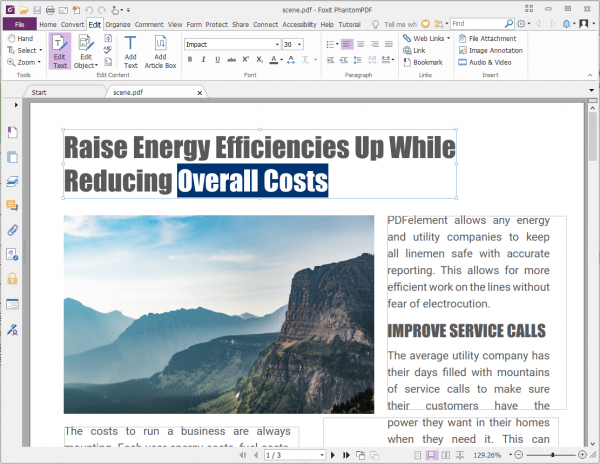This screenshot has width=600, height=464.
Task: Click the Audio & Video button
Action: coord(485,62)
